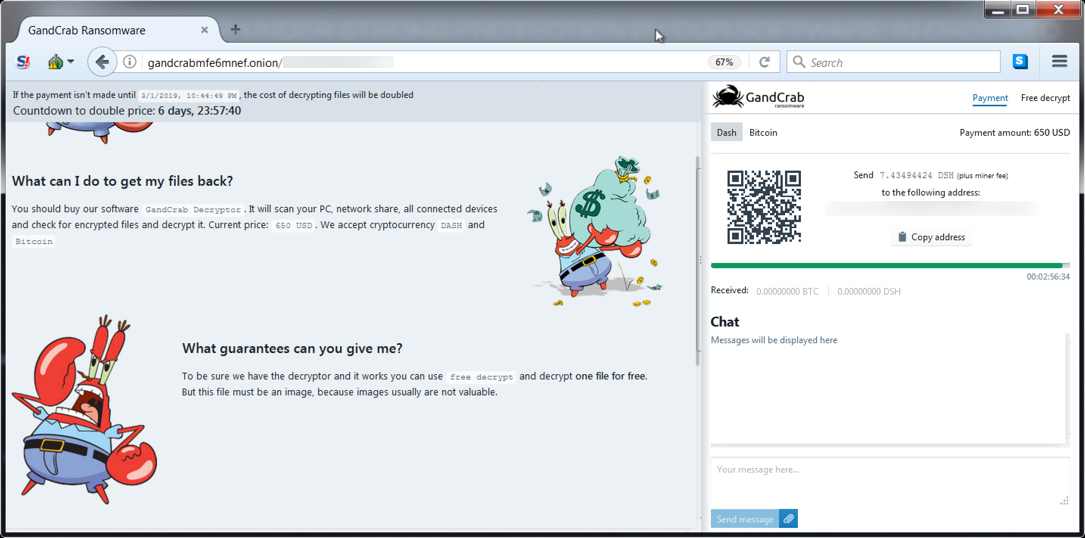Click the 67% zoom level indicator
The height and width of the screenshot is (538, 1085).
click(724, 62)
